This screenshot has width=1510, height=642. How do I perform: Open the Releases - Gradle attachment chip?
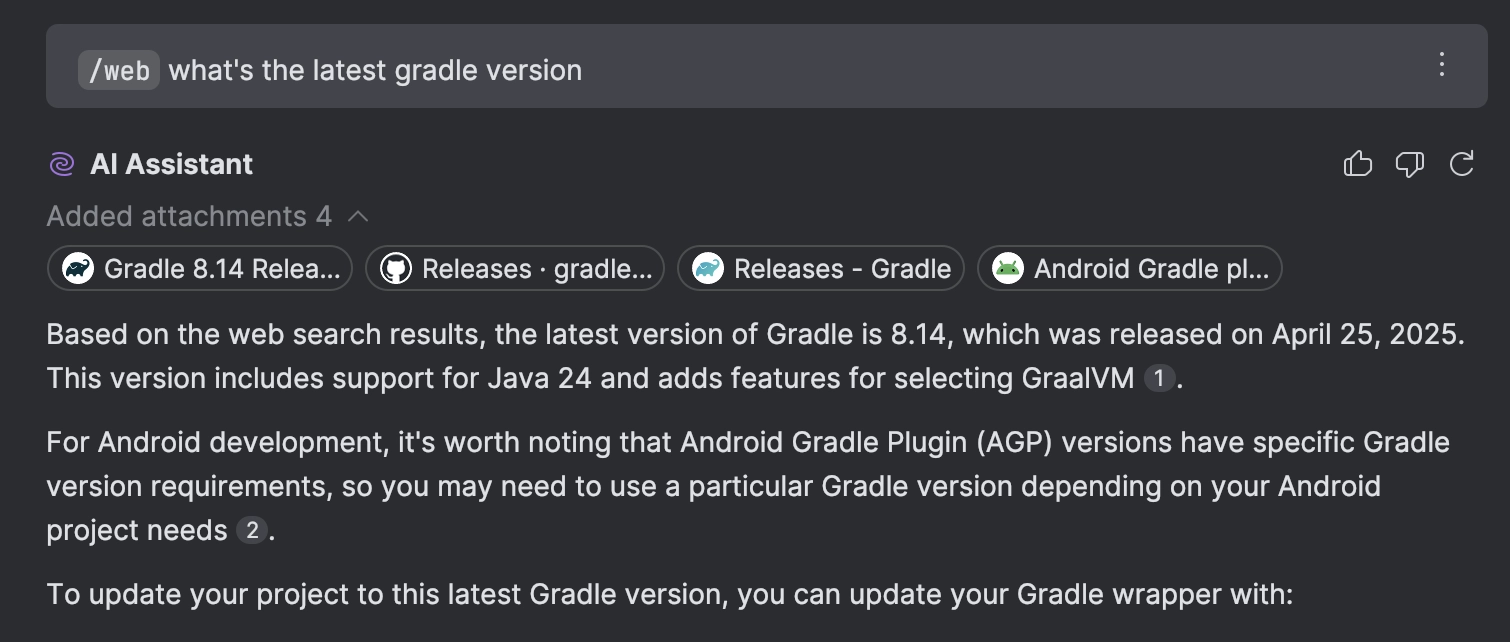pyautogui.click(x=821, y=268)
